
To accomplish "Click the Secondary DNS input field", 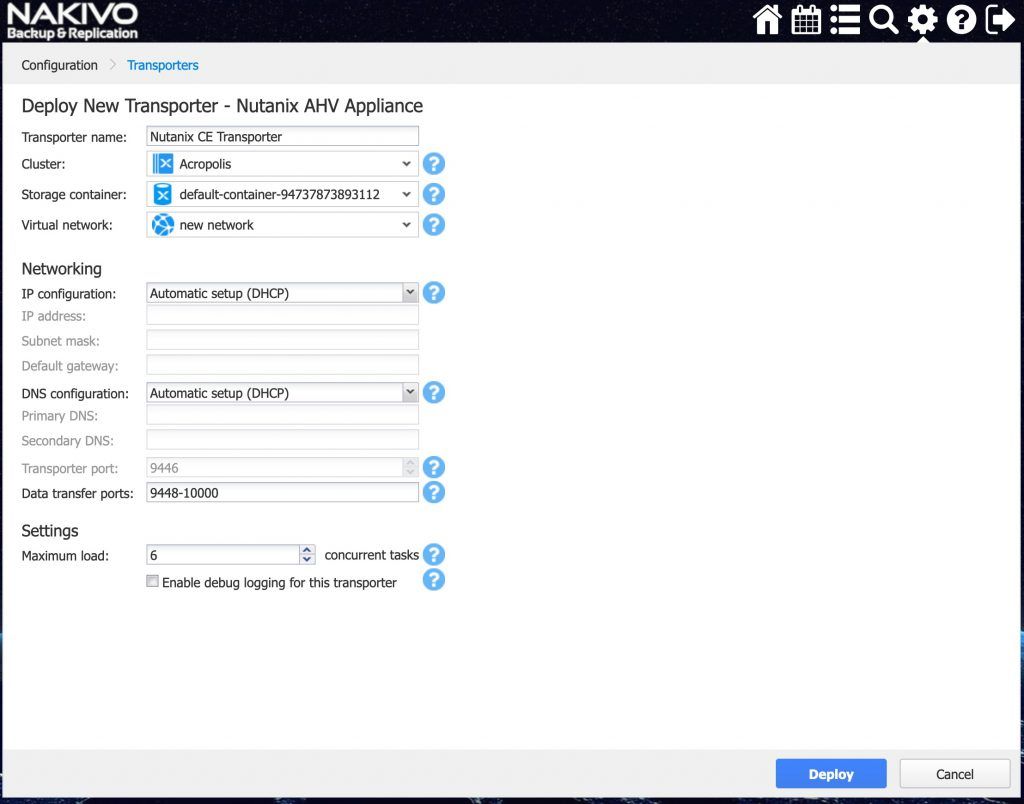I will 282,440.
